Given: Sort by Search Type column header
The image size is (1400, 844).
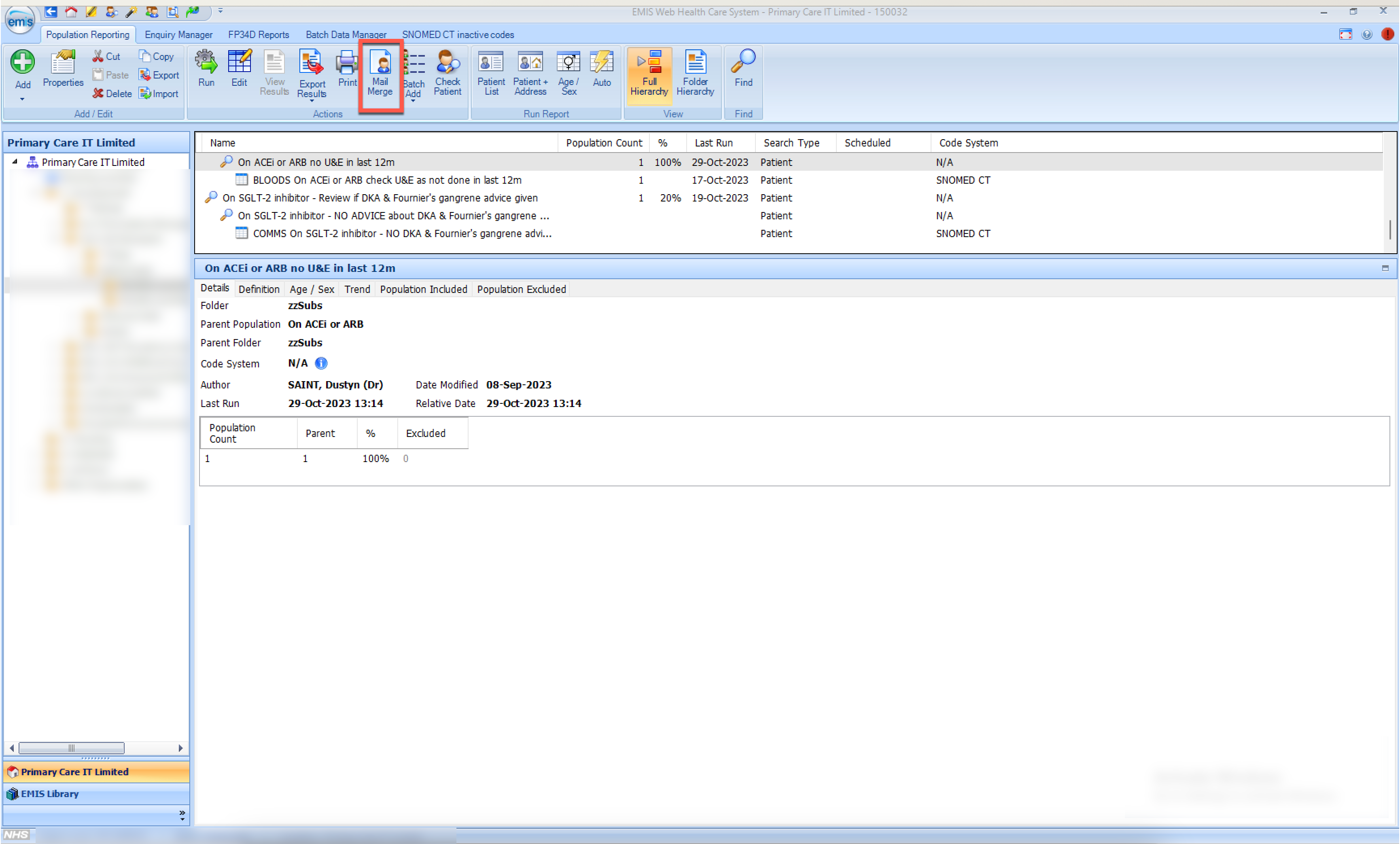Looking at the screenshot, I should 796,143.
